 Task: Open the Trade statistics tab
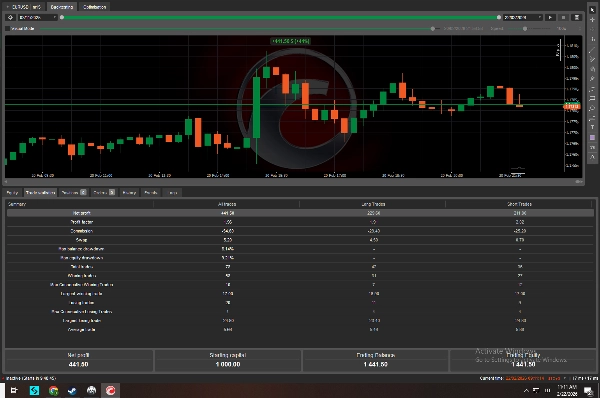click(41, 192)
